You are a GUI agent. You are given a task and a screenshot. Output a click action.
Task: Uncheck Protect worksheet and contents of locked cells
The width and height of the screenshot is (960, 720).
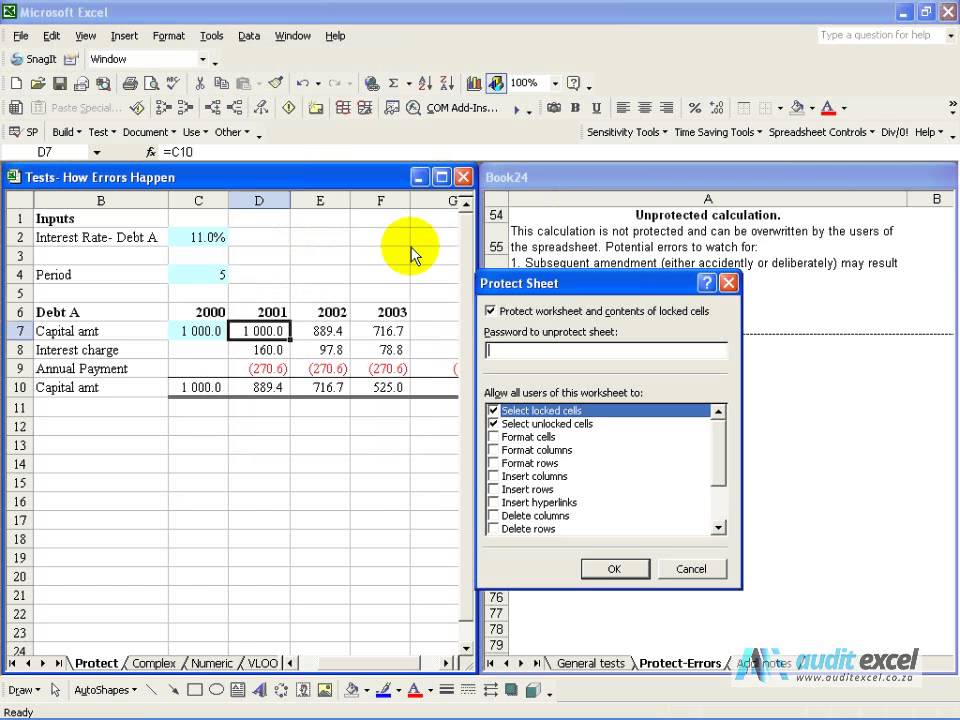(x=490, y=310)
